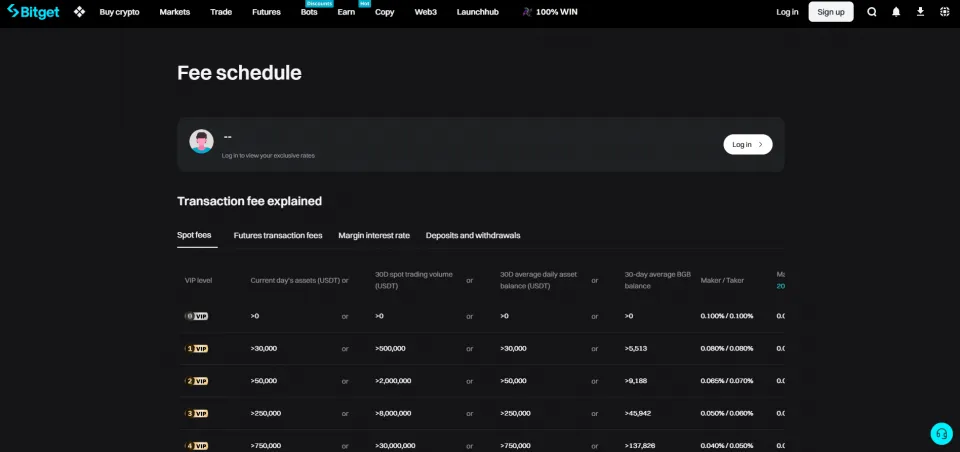Expand the Earn navigation menu

point(346,12)
